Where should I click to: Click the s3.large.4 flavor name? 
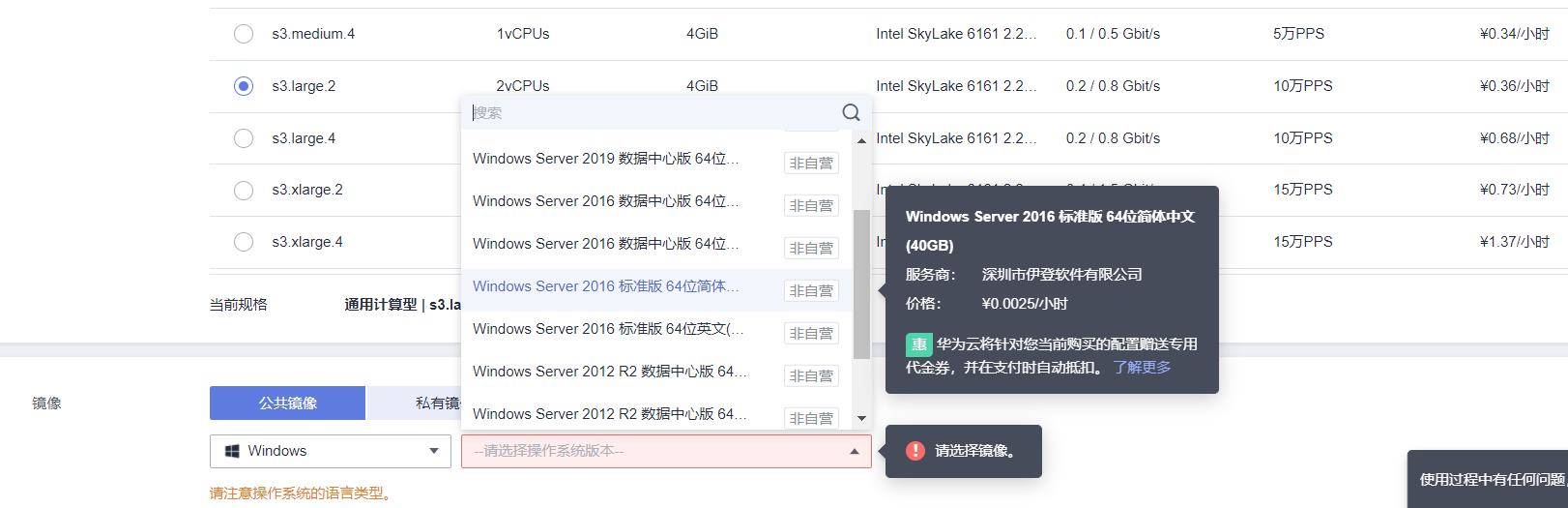(x=304, y=138)
